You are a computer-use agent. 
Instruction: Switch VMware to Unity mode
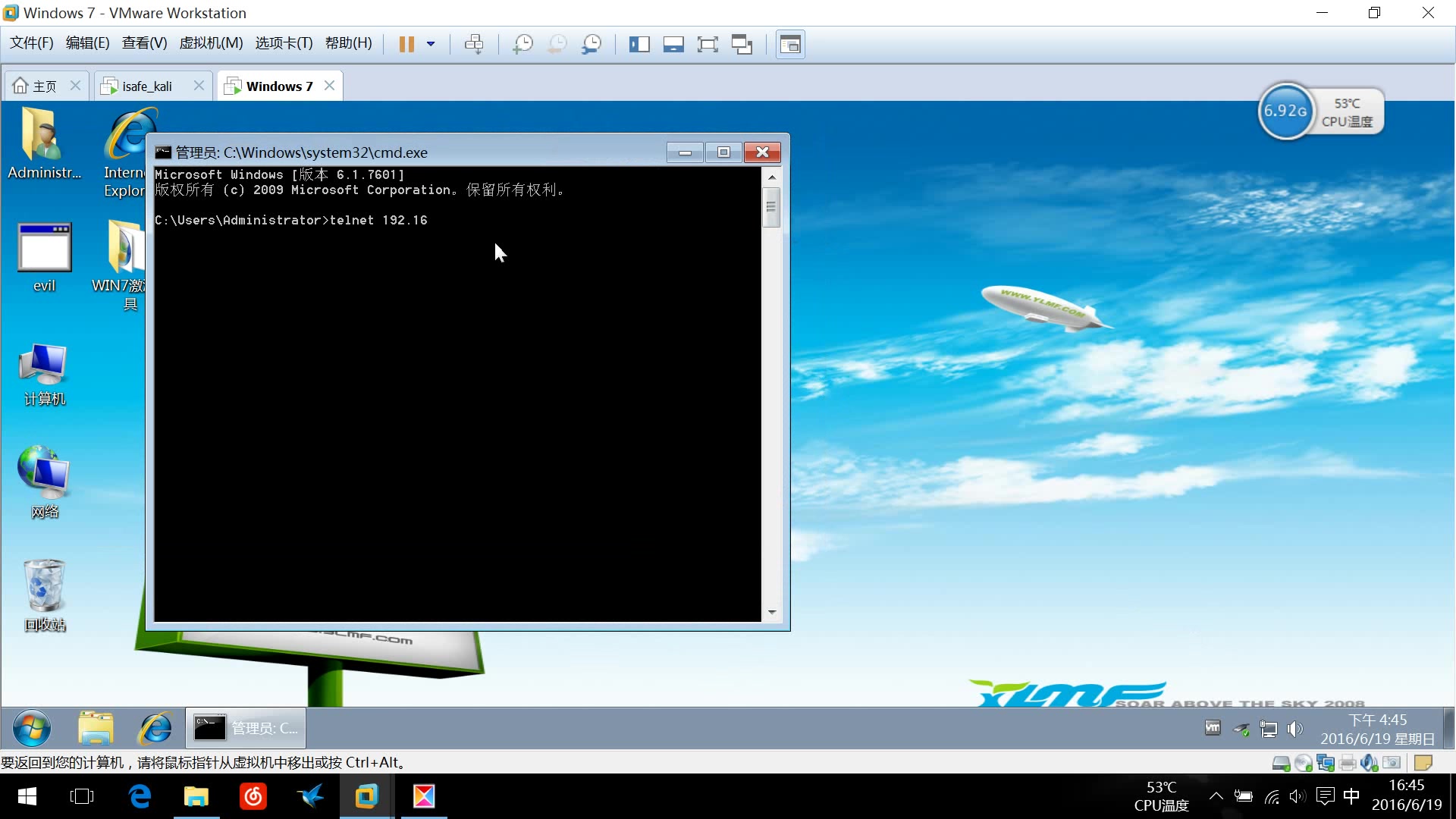[742, 44]
